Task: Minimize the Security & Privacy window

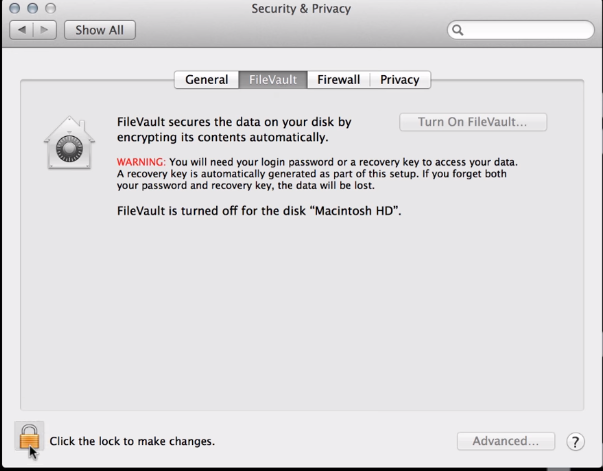Action: pos(33,8)
